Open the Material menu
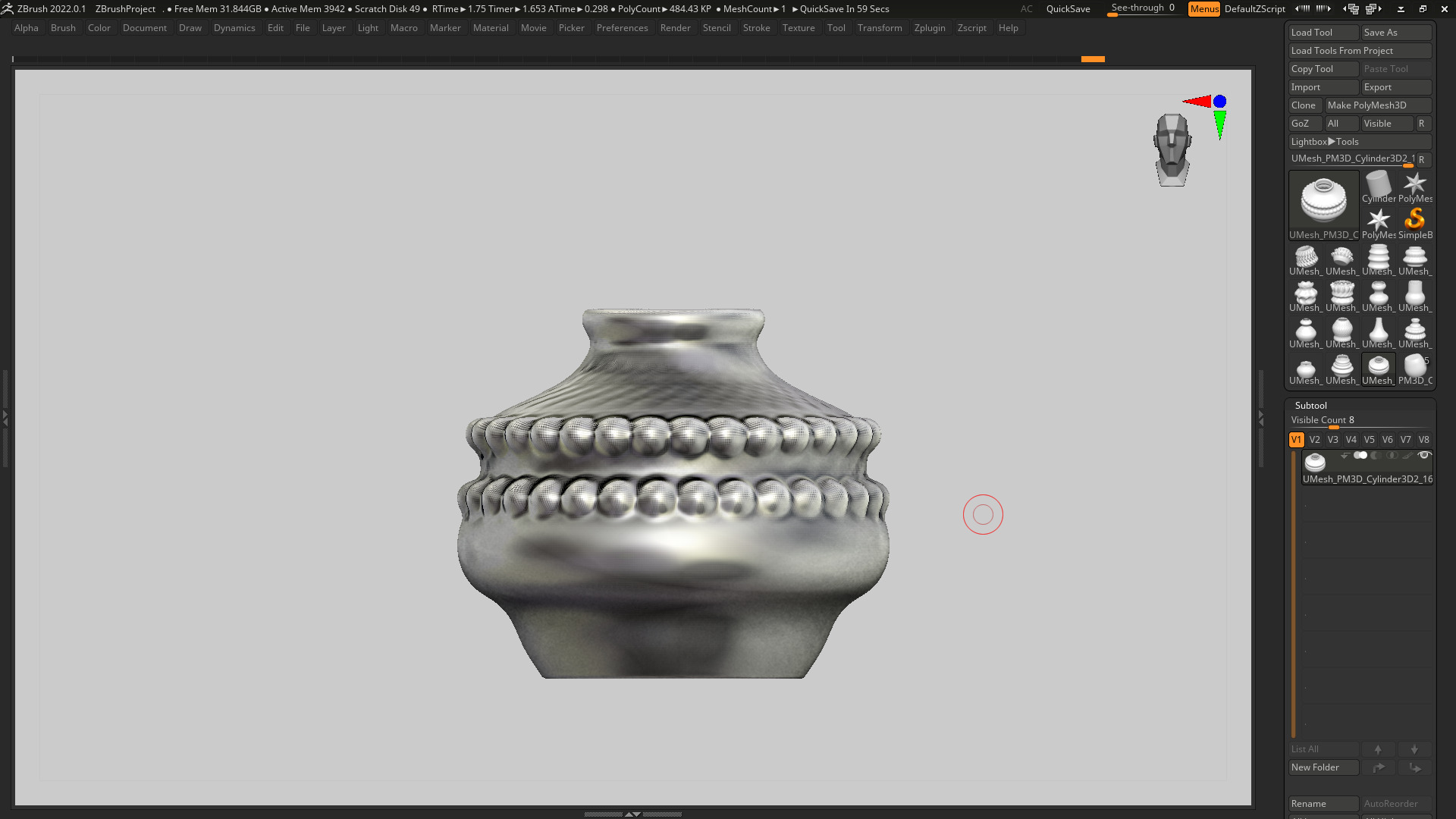This screenshot has height=819, width=1456. coord(491,28)
